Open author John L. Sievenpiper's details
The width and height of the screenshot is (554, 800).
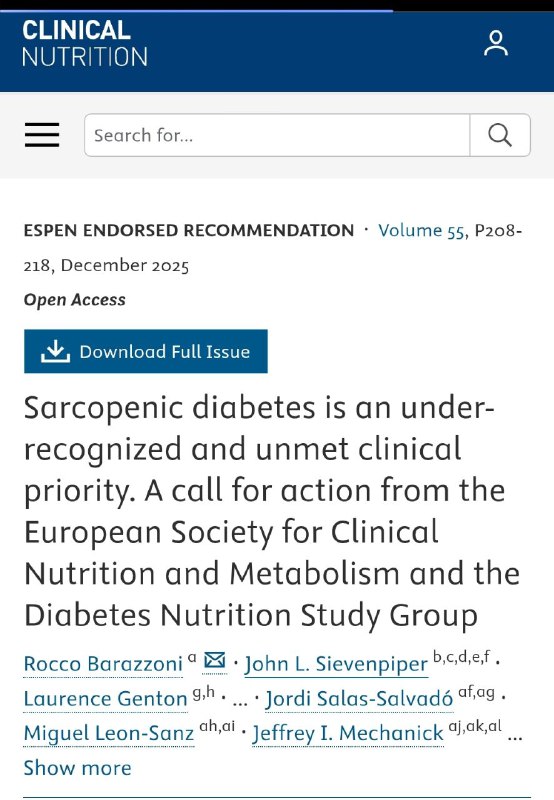click(x=336, y=664)
